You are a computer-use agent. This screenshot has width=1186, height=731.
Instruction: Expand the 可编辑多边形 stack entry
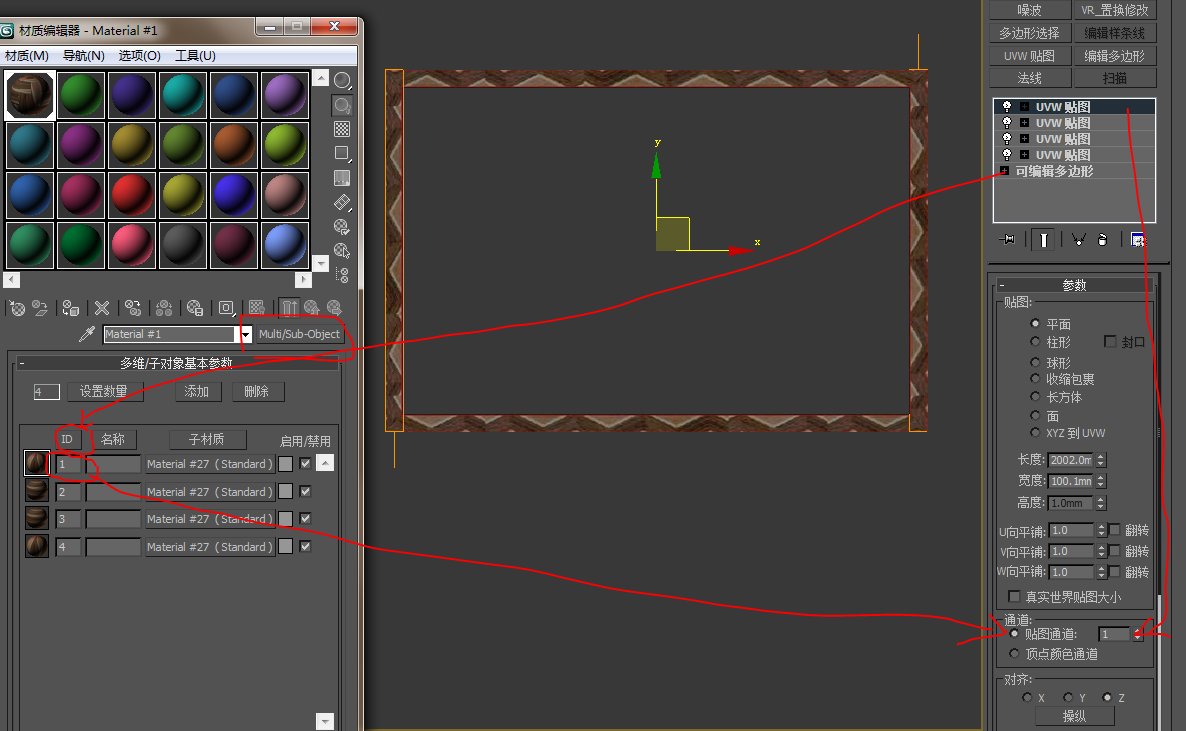click(x=1004, y=171)
